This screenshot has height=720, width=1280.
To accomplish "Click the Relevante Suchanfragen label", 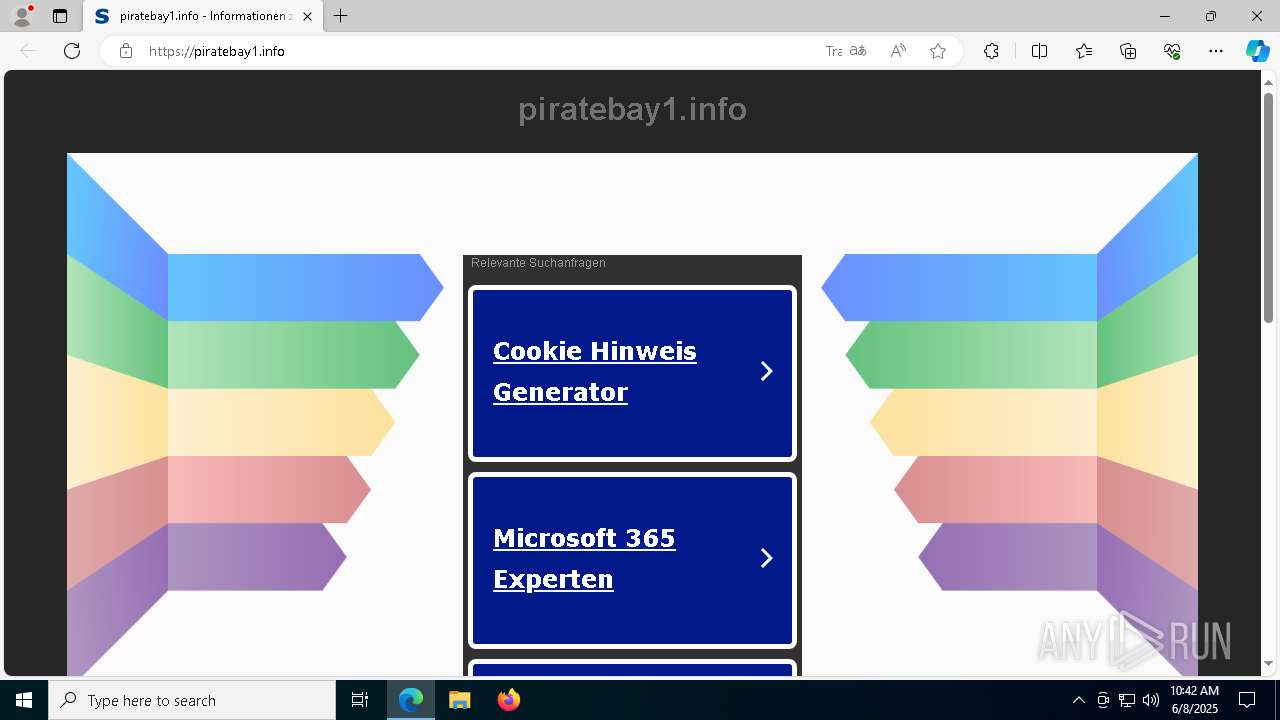I will pyautogui.click(x=538, y=263).
